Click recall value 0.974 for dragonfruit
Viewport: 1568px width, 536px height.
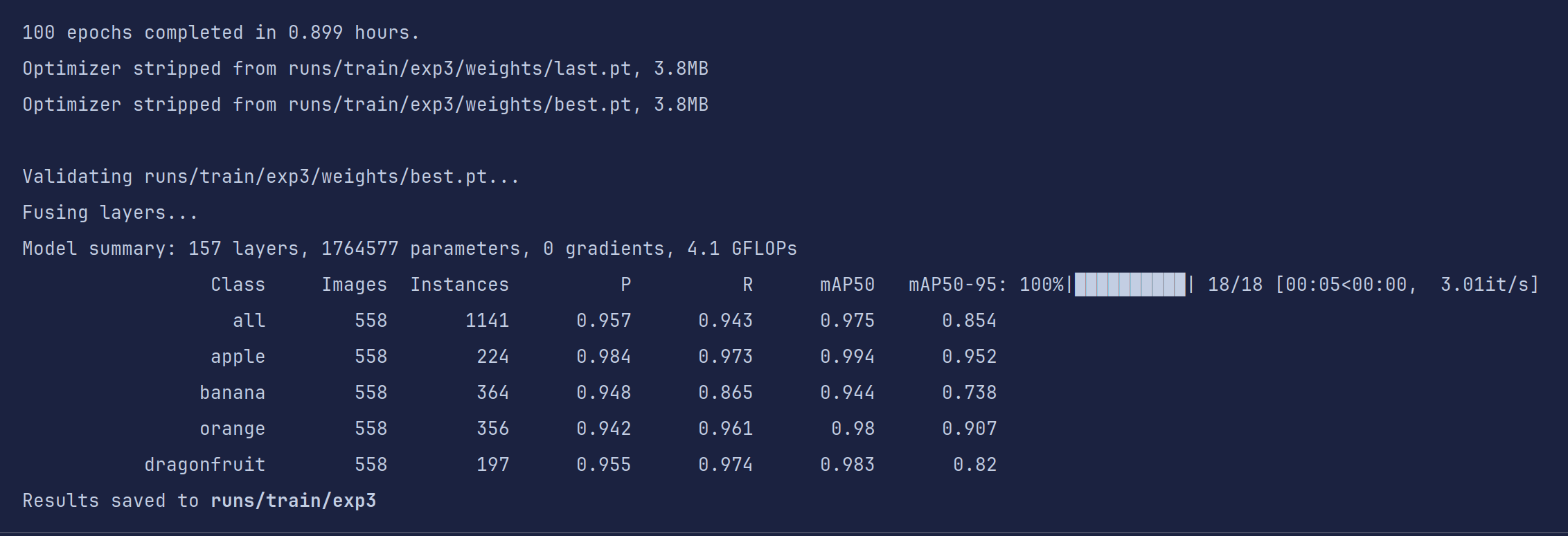(x=725, y=465)
